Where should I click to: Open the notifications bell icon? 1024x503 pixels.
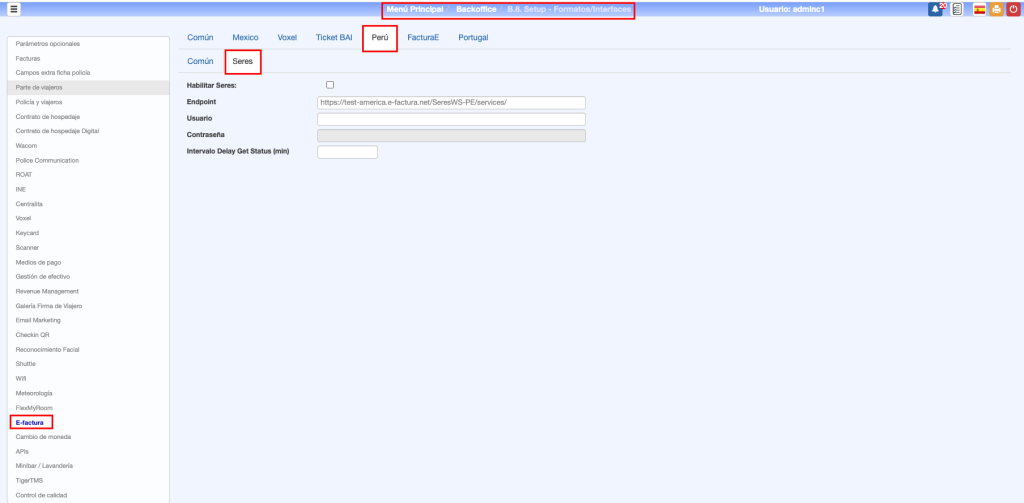(936, 9)
